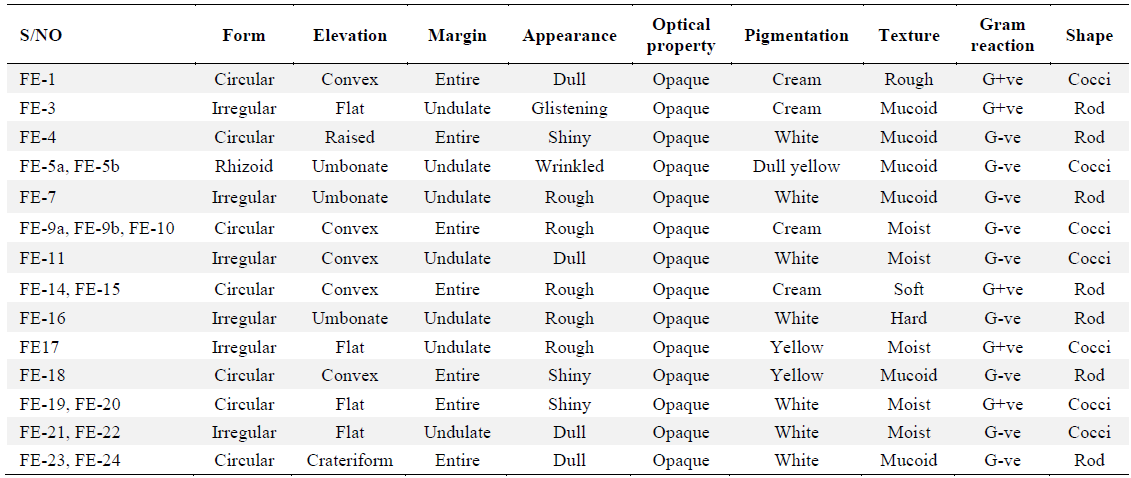Click the Wrinkled appearance cell

click(569, 166)
